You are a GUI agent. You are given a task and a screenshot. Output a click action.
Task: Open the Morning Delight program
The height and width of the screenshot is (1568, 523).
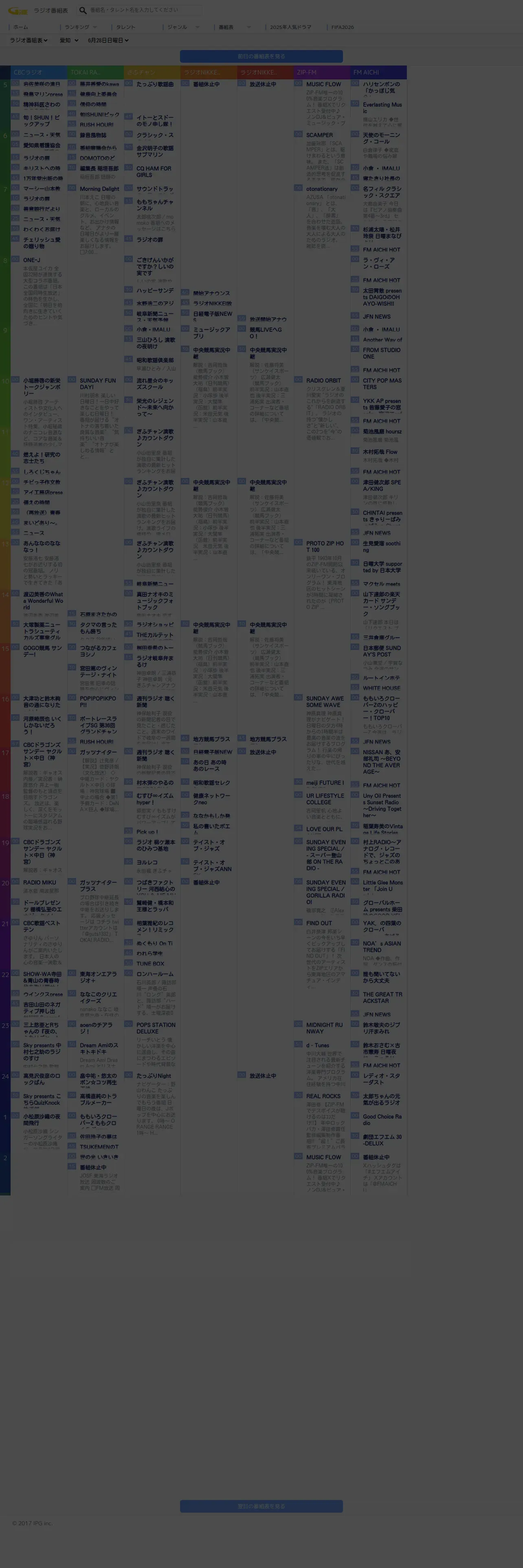(x=99, y=189)
